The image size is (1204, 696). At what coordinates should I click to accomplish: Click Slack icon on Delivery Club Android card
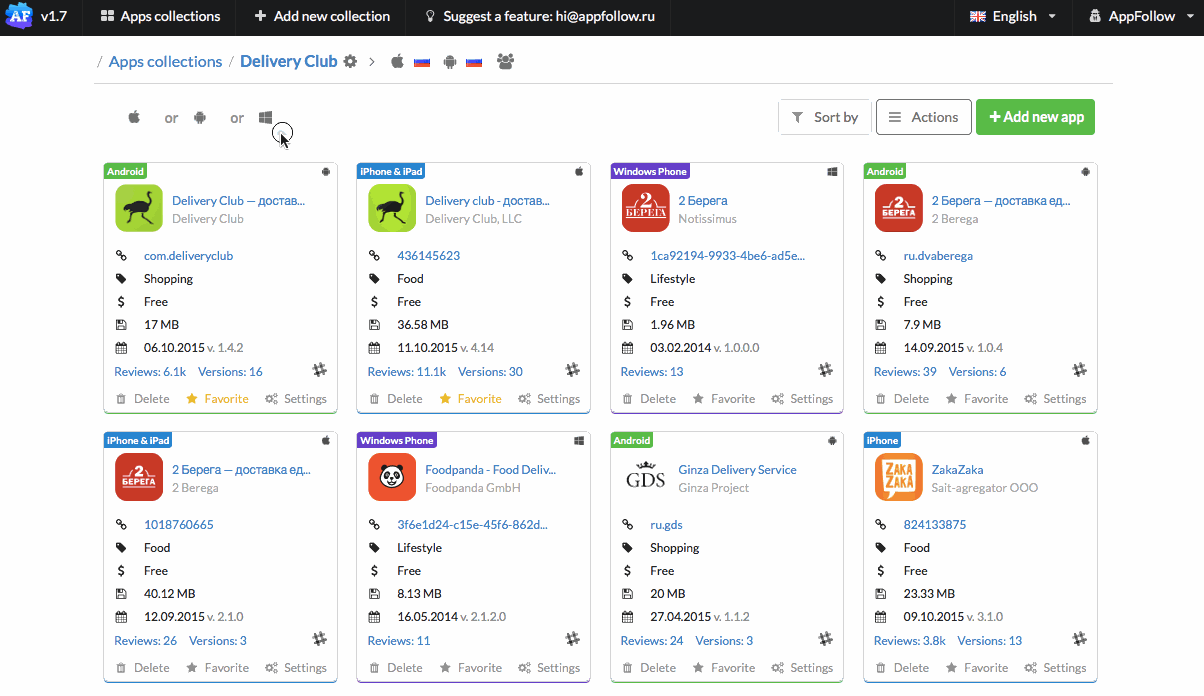[x=320, y=369]
